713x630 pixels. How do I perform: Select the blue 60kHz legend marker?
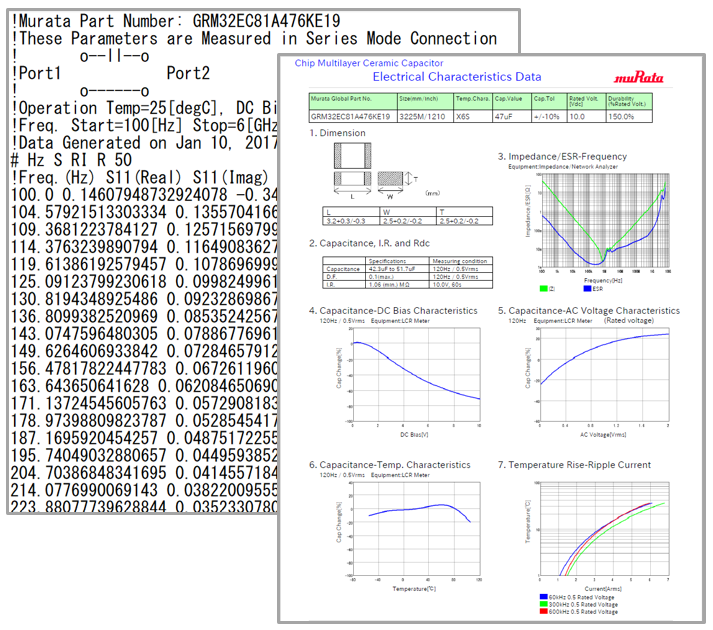(541, 596)
